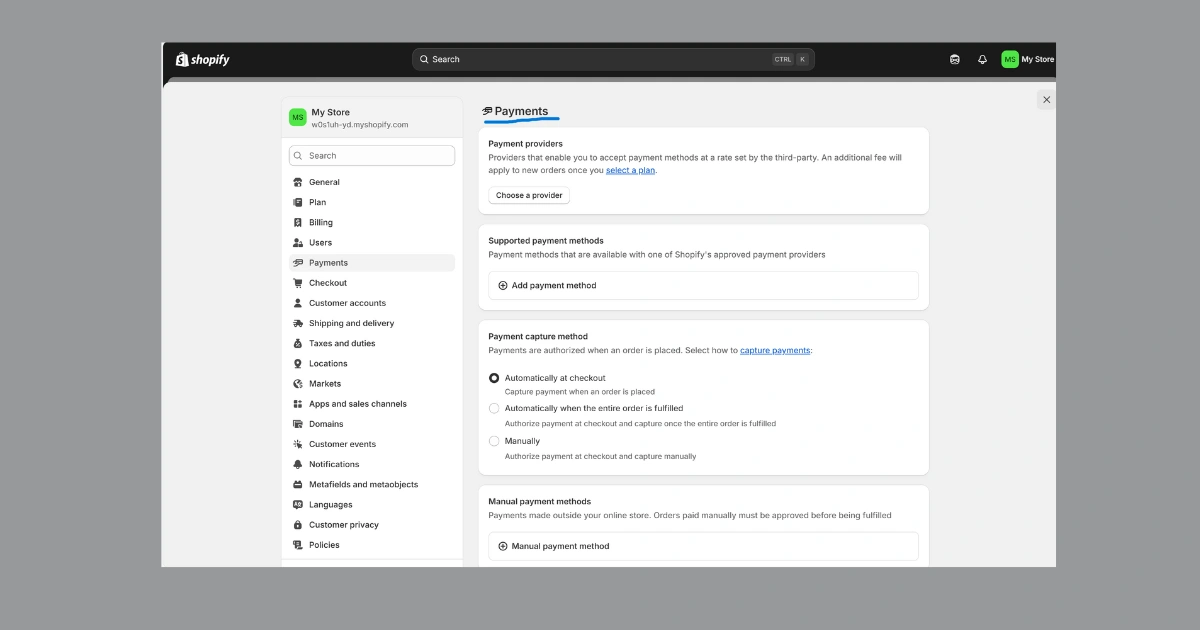This screenshot has width=1200, height=630.
Task: Click the settings sidebar Search field
Action: coord(372,156)
